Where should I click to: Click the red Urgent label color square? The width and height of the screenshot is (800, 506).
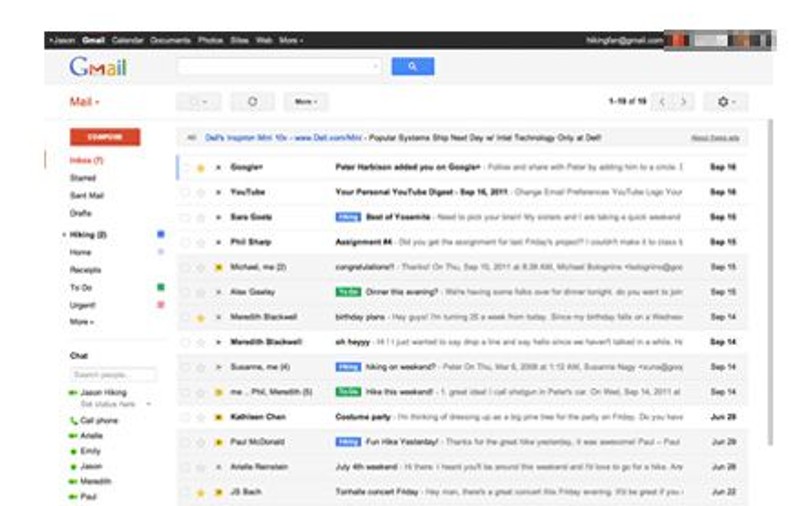pyautogui.click(x=161, y=305)
